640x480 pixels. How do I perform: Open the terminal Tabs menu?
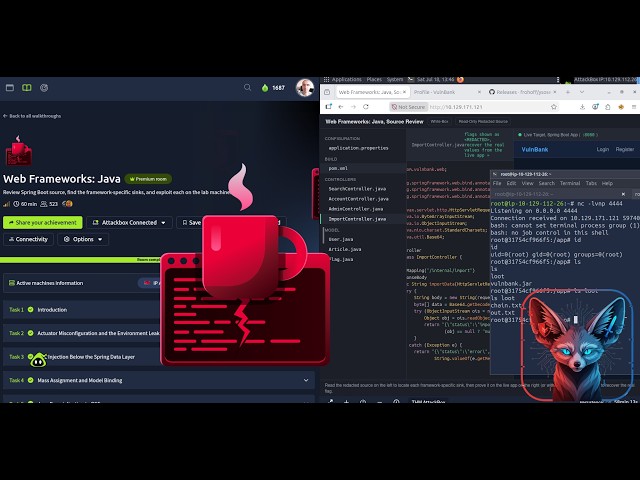coord(591,183)
